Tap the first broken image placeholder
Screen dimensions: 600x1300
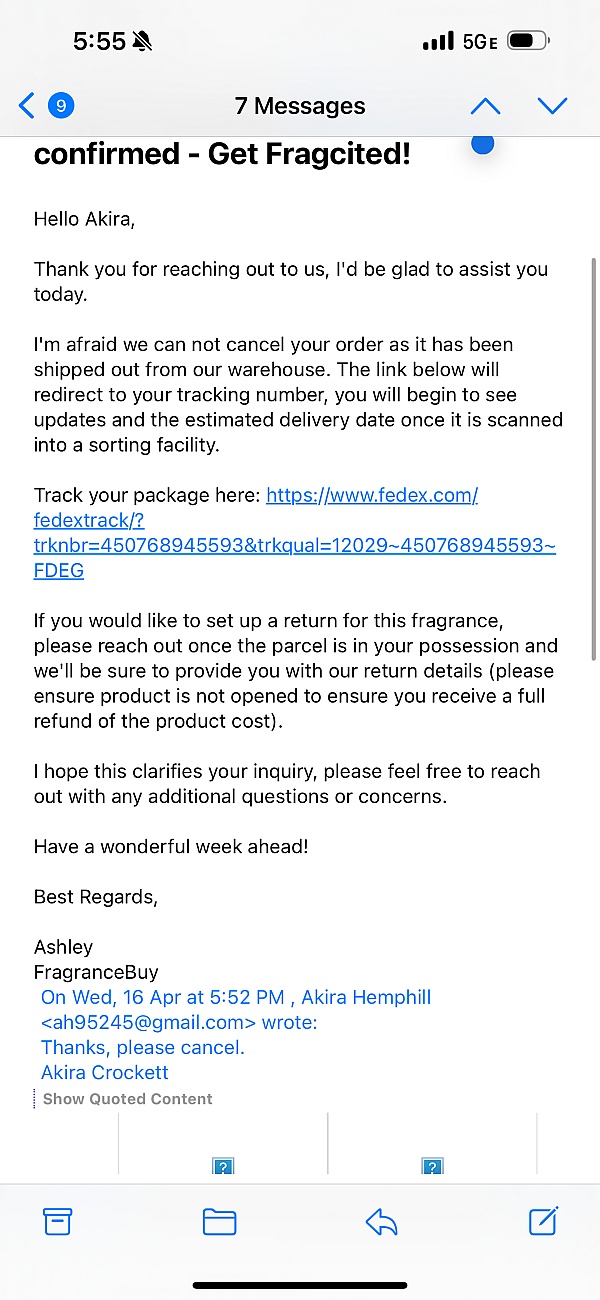click(x=223, y=1166)
